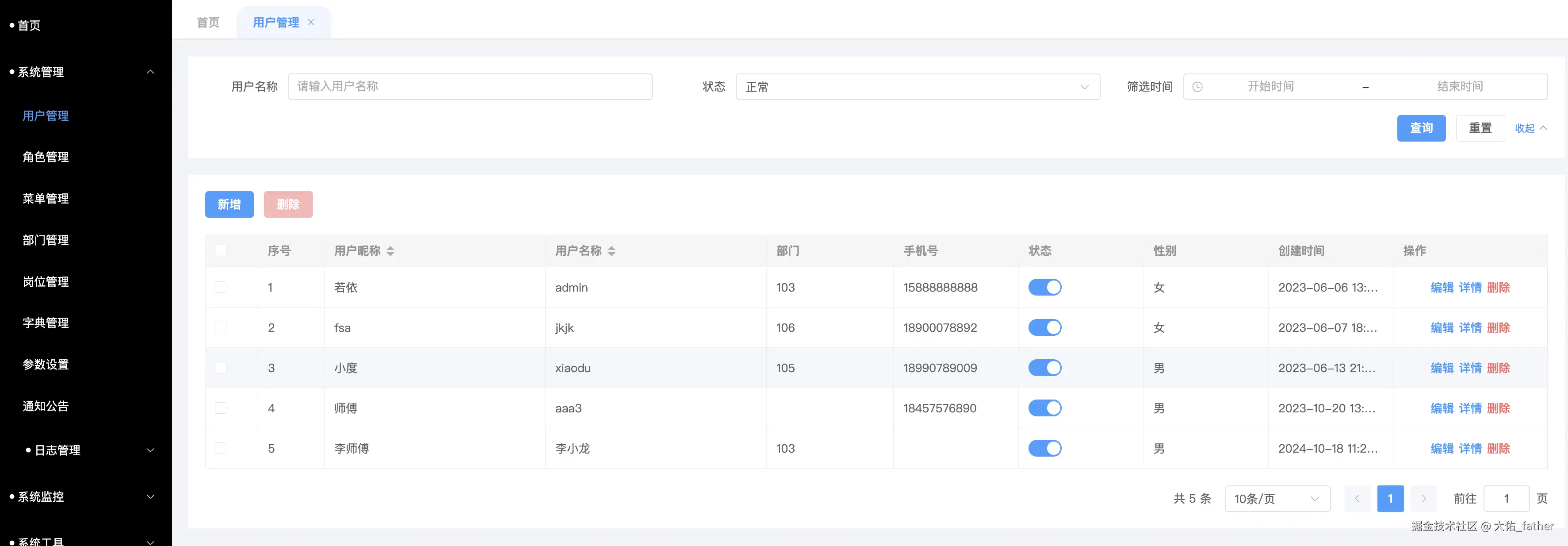The height and width of the screenshot is (546, 1568).
Task: Collapse the filter panel via 收起 link
Action: click(1530, 129)
